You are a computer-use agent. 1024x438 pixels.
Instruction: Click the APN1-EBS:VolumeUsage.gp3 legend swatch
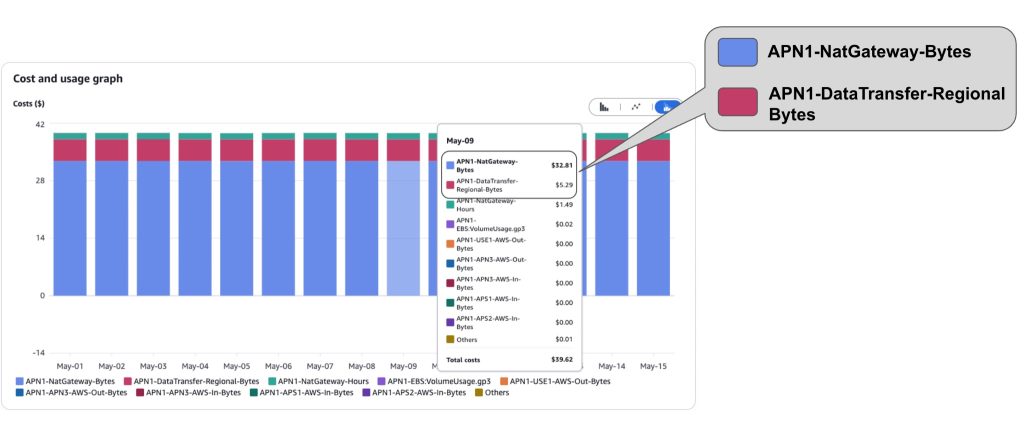coord(381,381)
